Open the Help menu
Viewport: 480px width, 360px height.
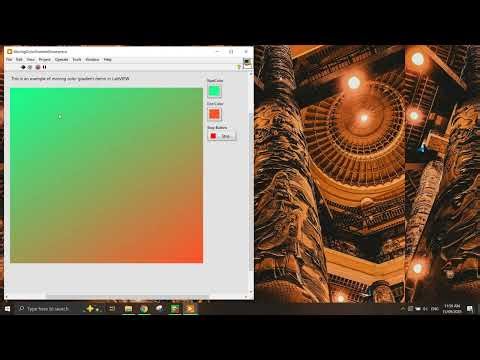tap(107, 60)
